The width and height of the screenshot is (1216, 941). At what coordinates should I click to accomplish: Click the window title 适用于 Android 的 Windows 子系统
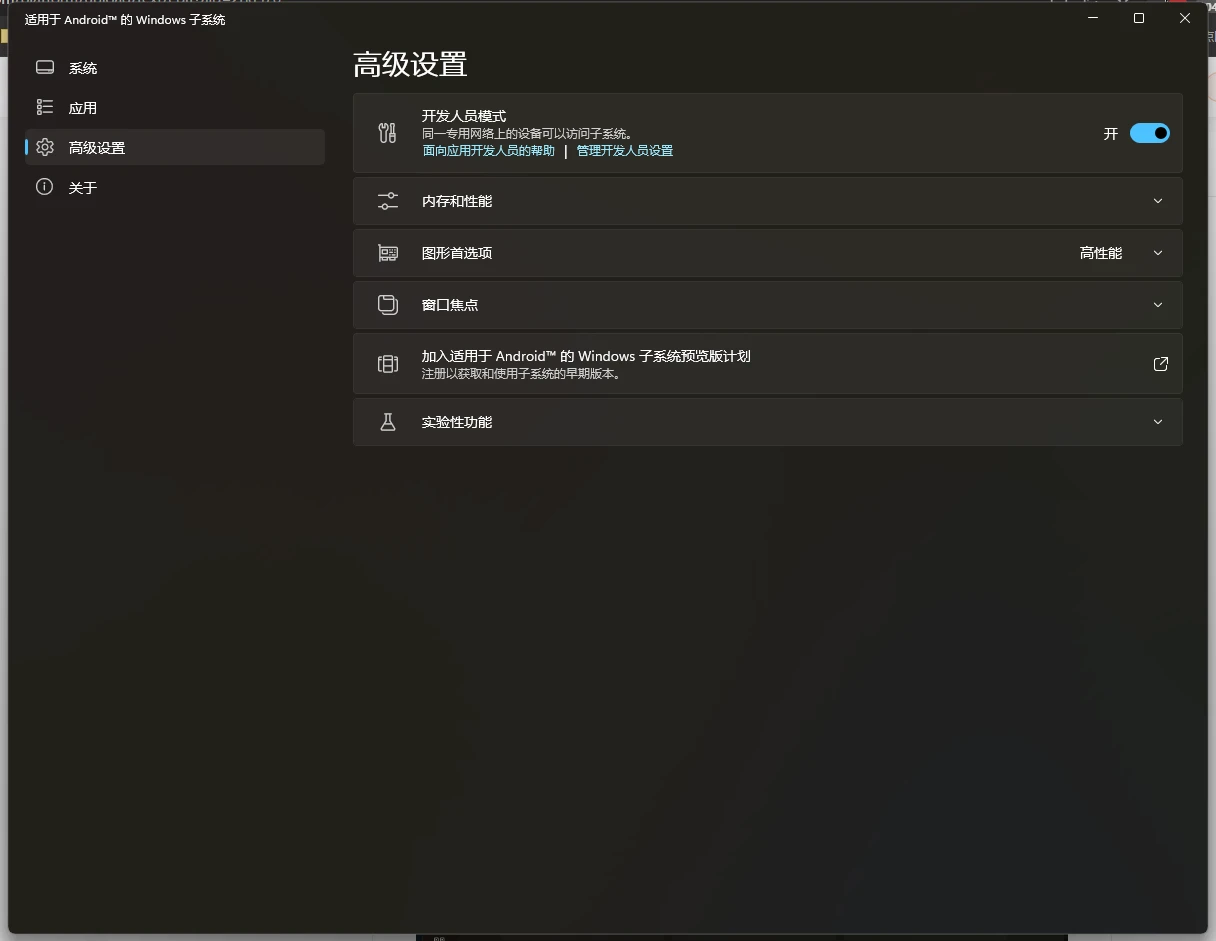tap(125, 20)
